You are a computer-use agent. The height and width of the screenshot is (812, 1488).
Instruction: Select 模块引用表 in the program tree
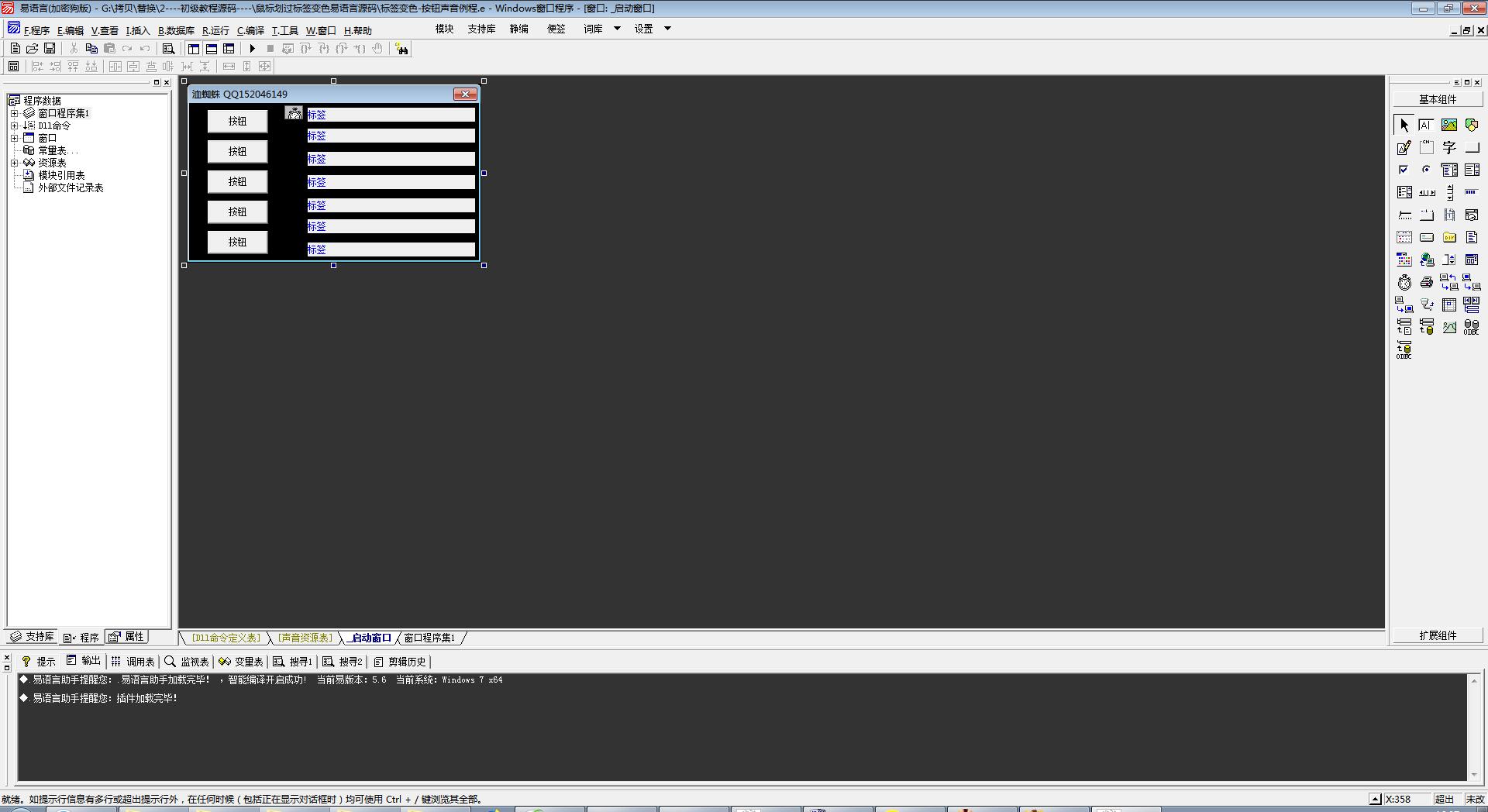coord(61,175)
